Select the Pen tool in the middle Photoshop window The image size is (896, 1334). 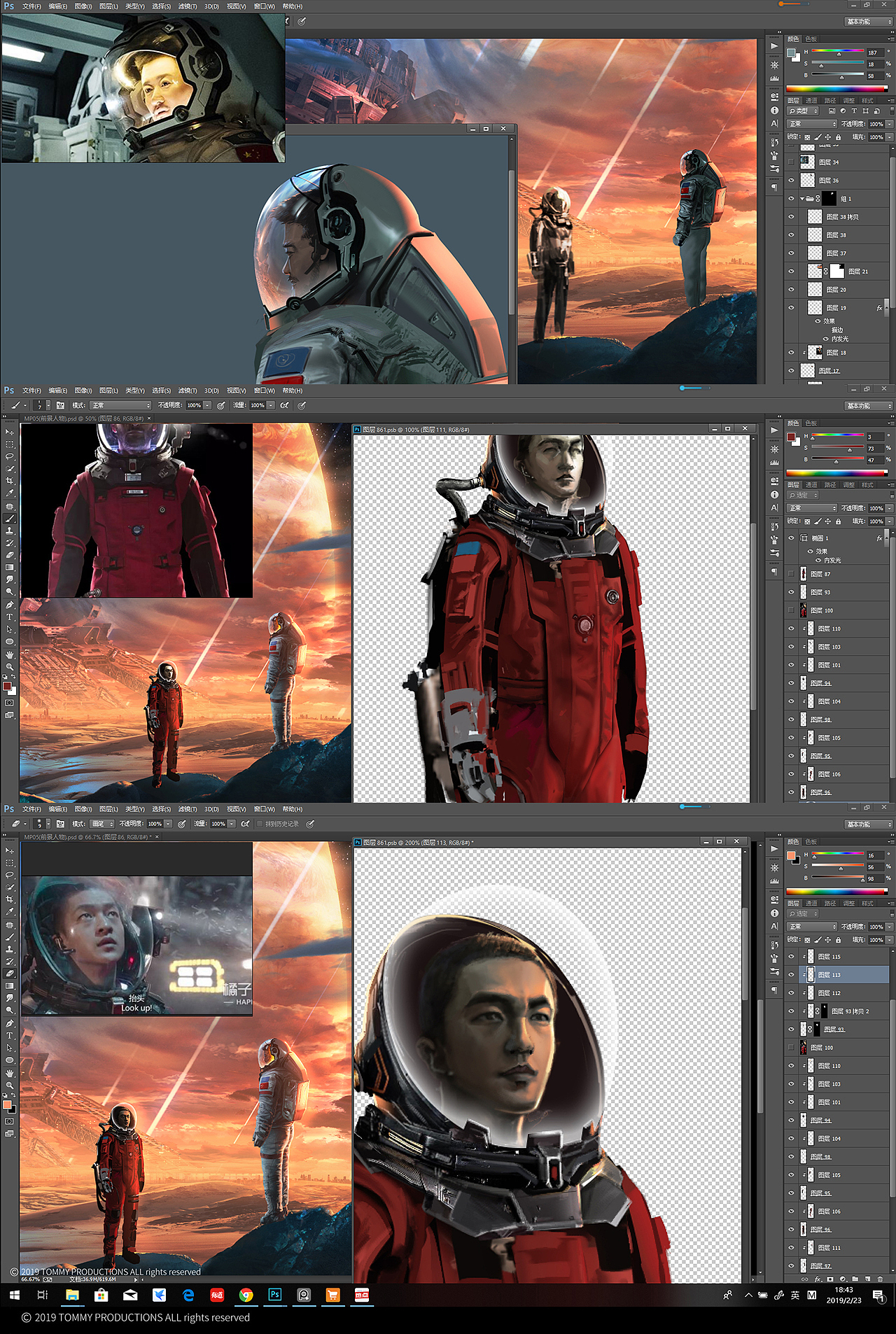click(x=10, y=605)
